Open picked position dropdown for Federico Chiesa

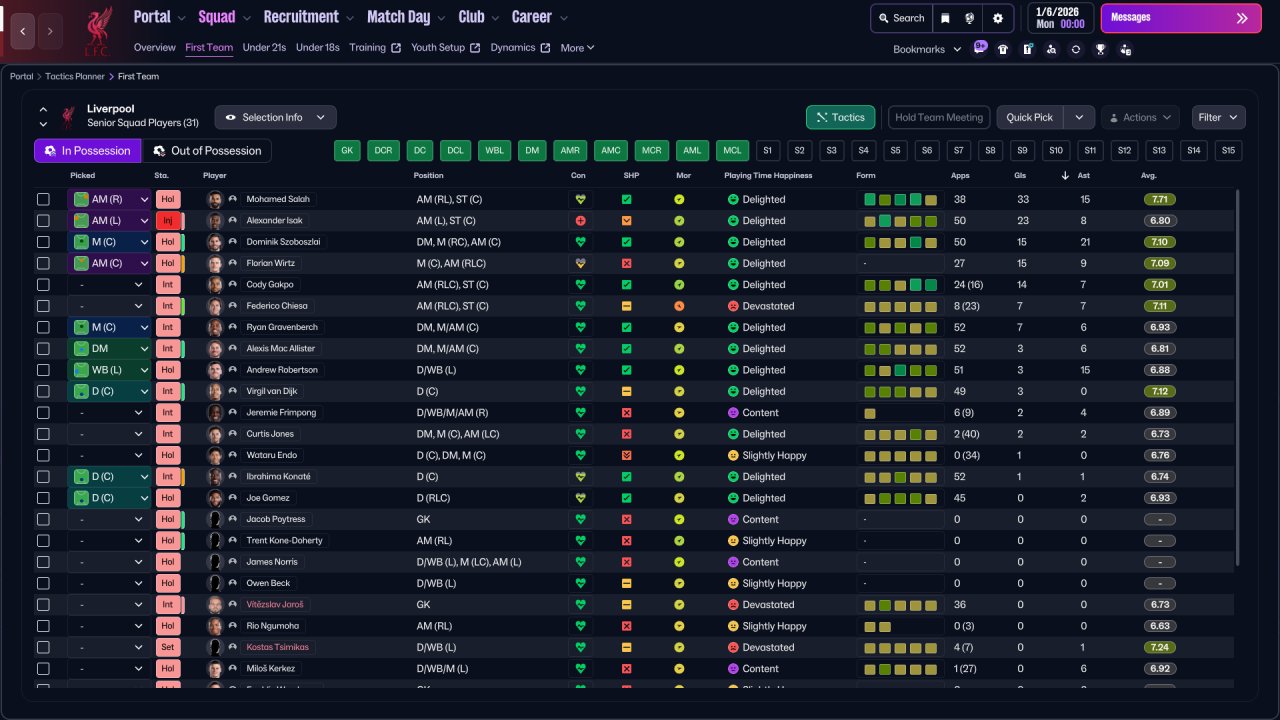coord(109,306)
